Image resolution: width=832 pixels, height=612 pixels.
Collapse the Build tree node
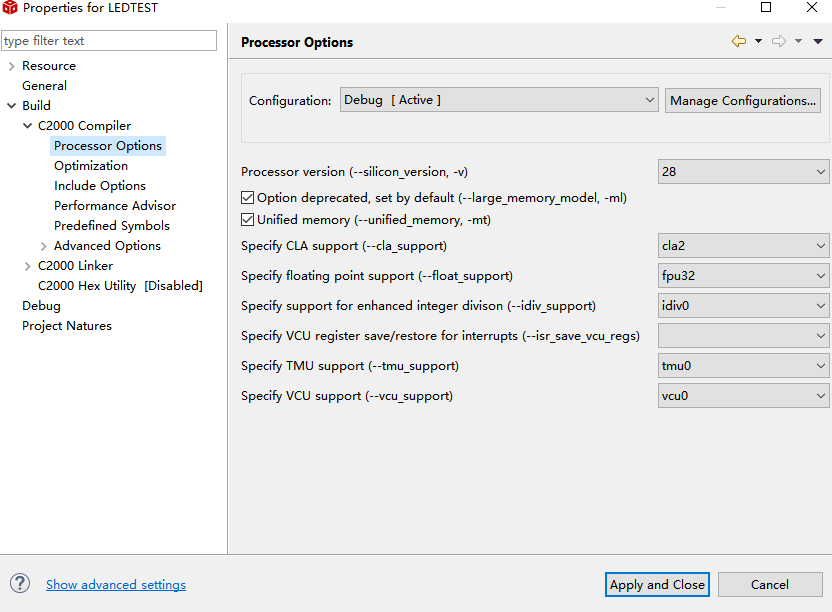12,106
